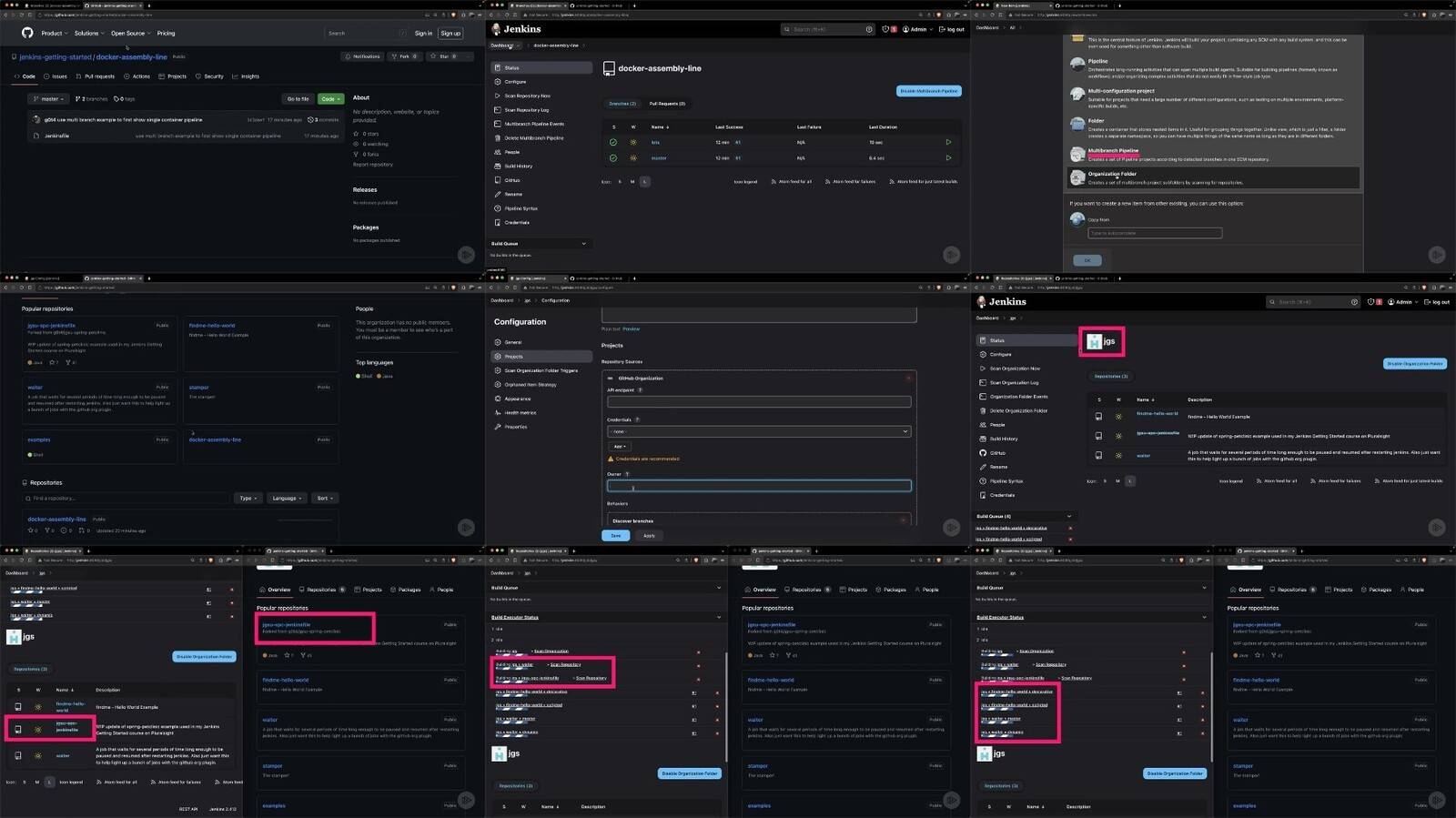Star the docker-assembly-line GitHub repository

click(443, 56)
